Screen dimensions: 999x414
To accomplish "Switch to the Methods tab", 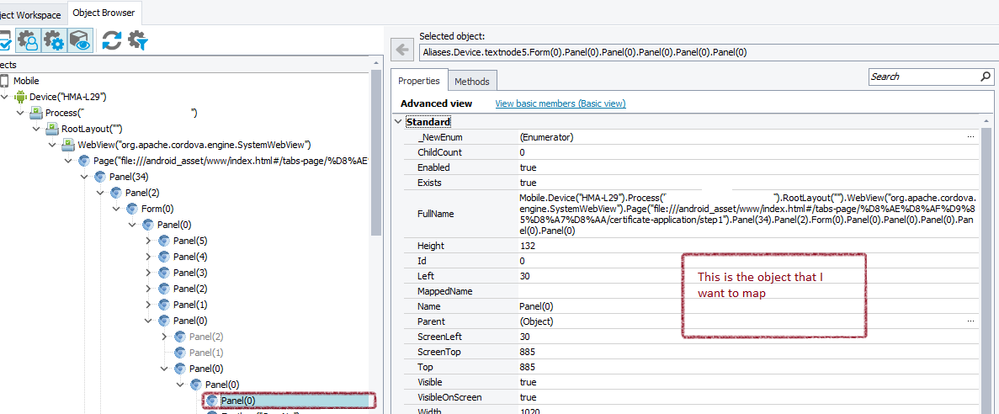I will [470, 81].
